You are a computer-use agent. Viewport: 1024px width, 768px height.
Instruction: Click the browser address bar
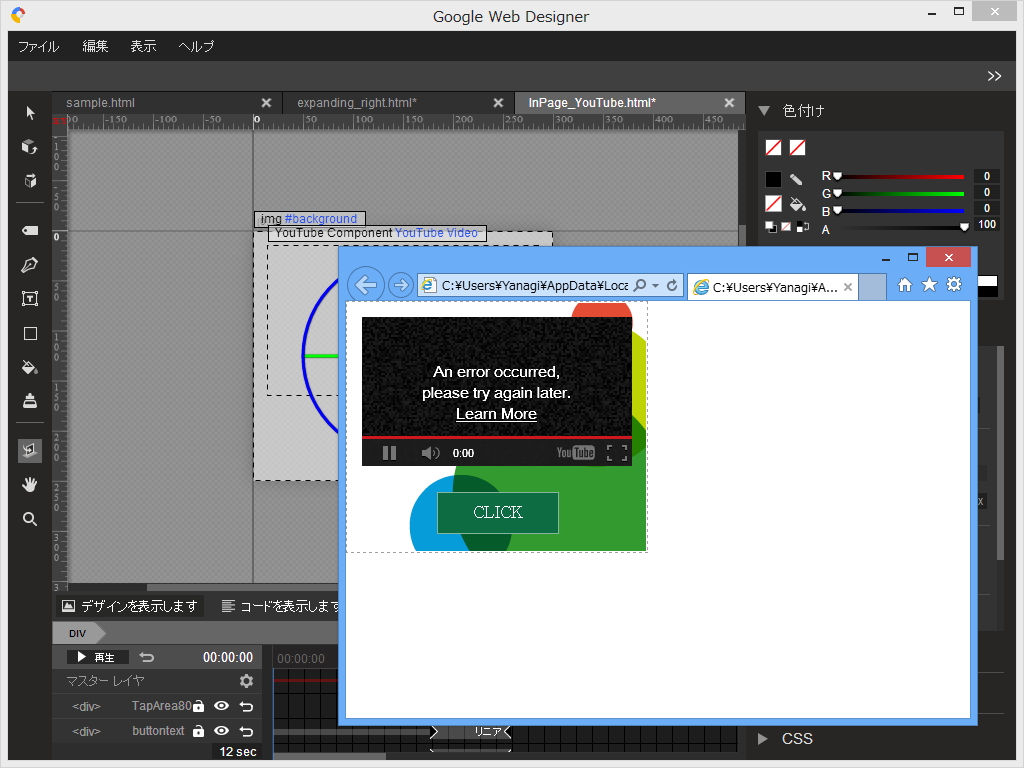click(x=534, y=285)
